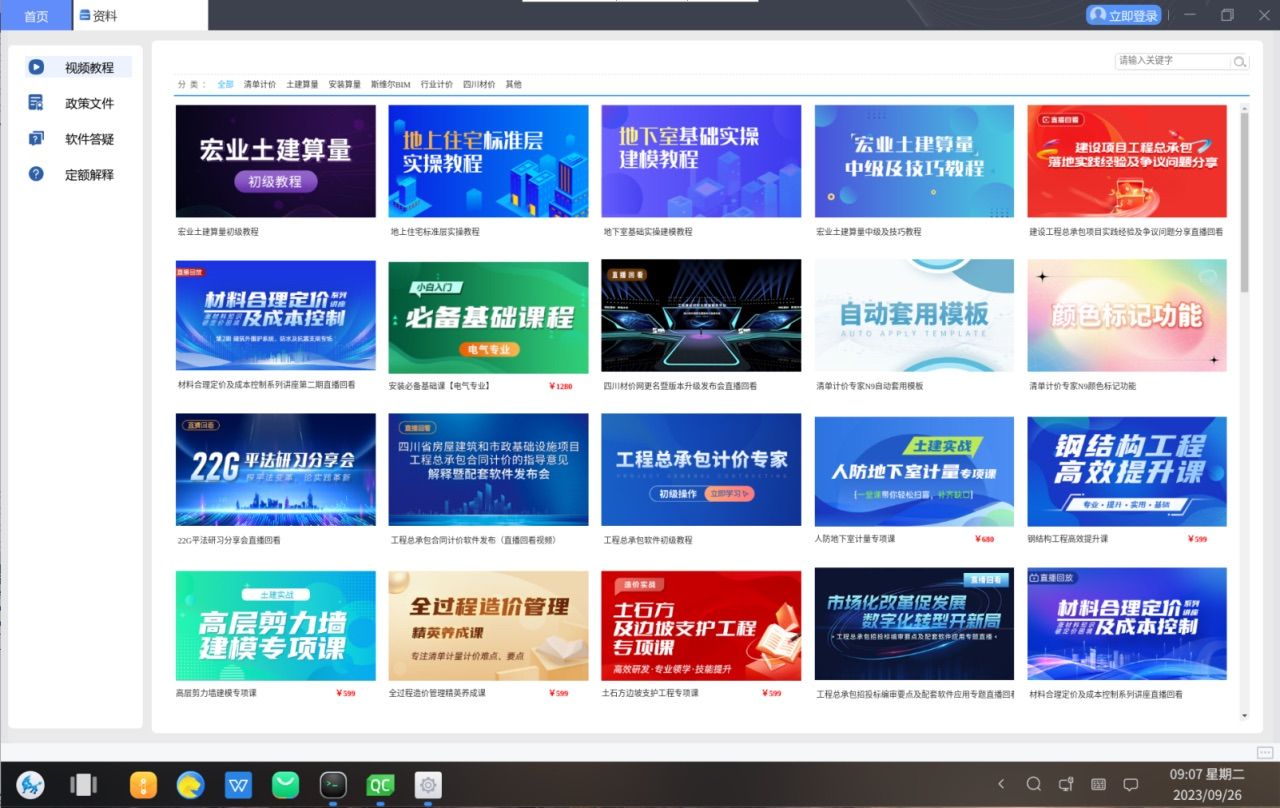This screenshot has width=1280, height=808.
Task: Open 地上住宅标准层实操教程 thumbnail
Action: (x=488, y=161)
